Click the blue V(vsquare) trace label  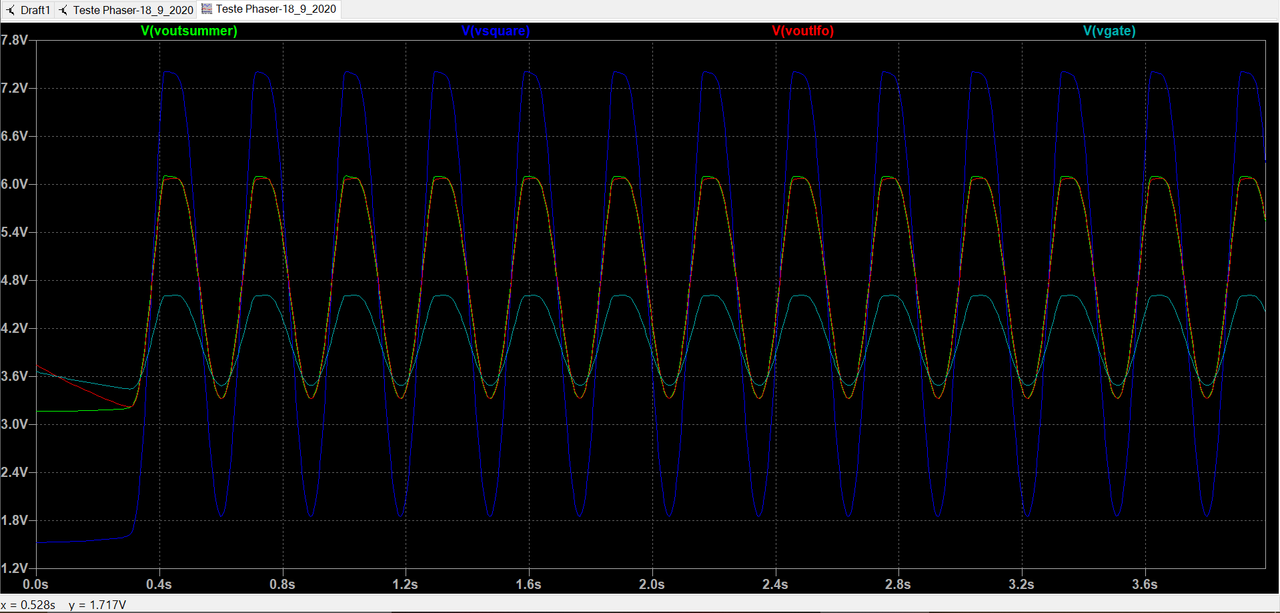click(496, 31)
